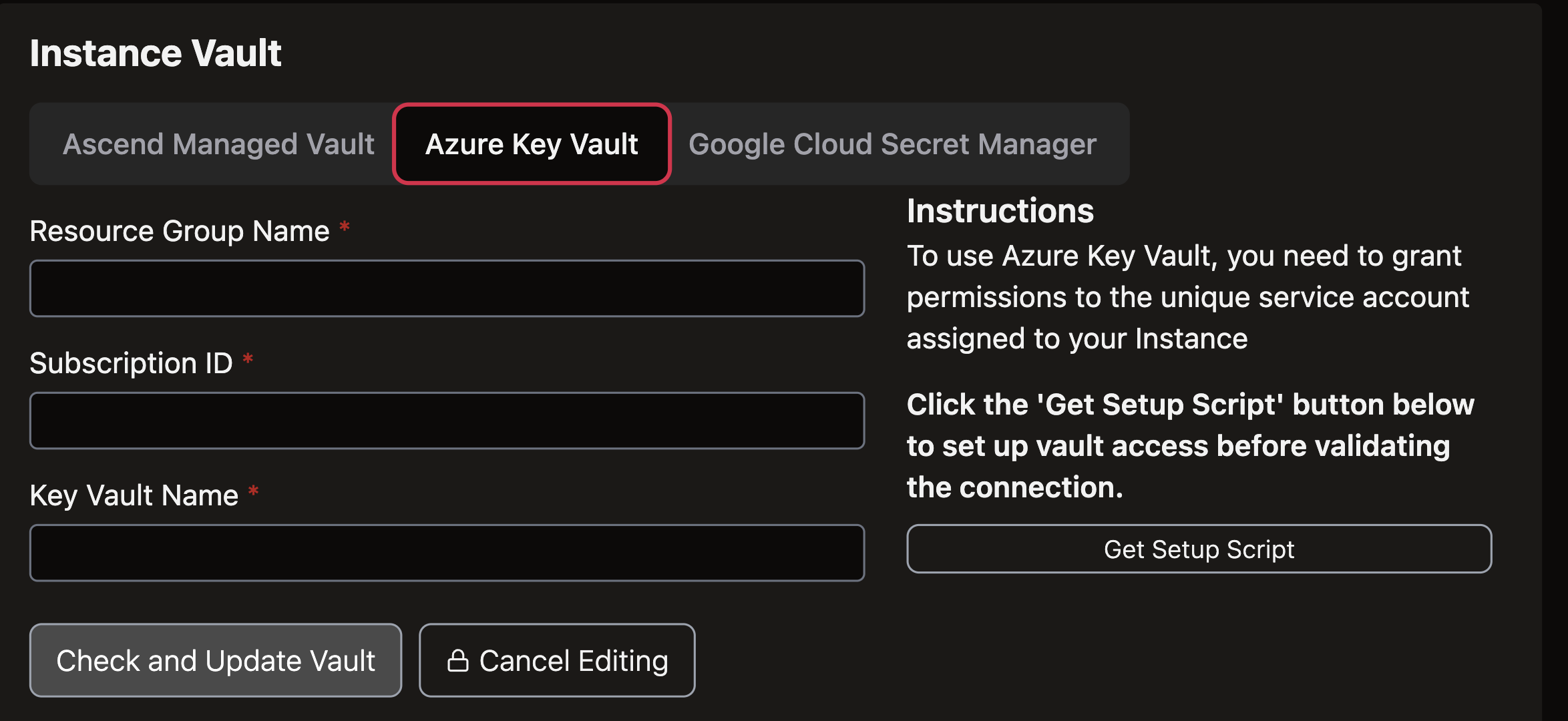This screenshot has height=721, width=1568.
Task: Click the Key Vault Name label
Action: pos(134,495)
